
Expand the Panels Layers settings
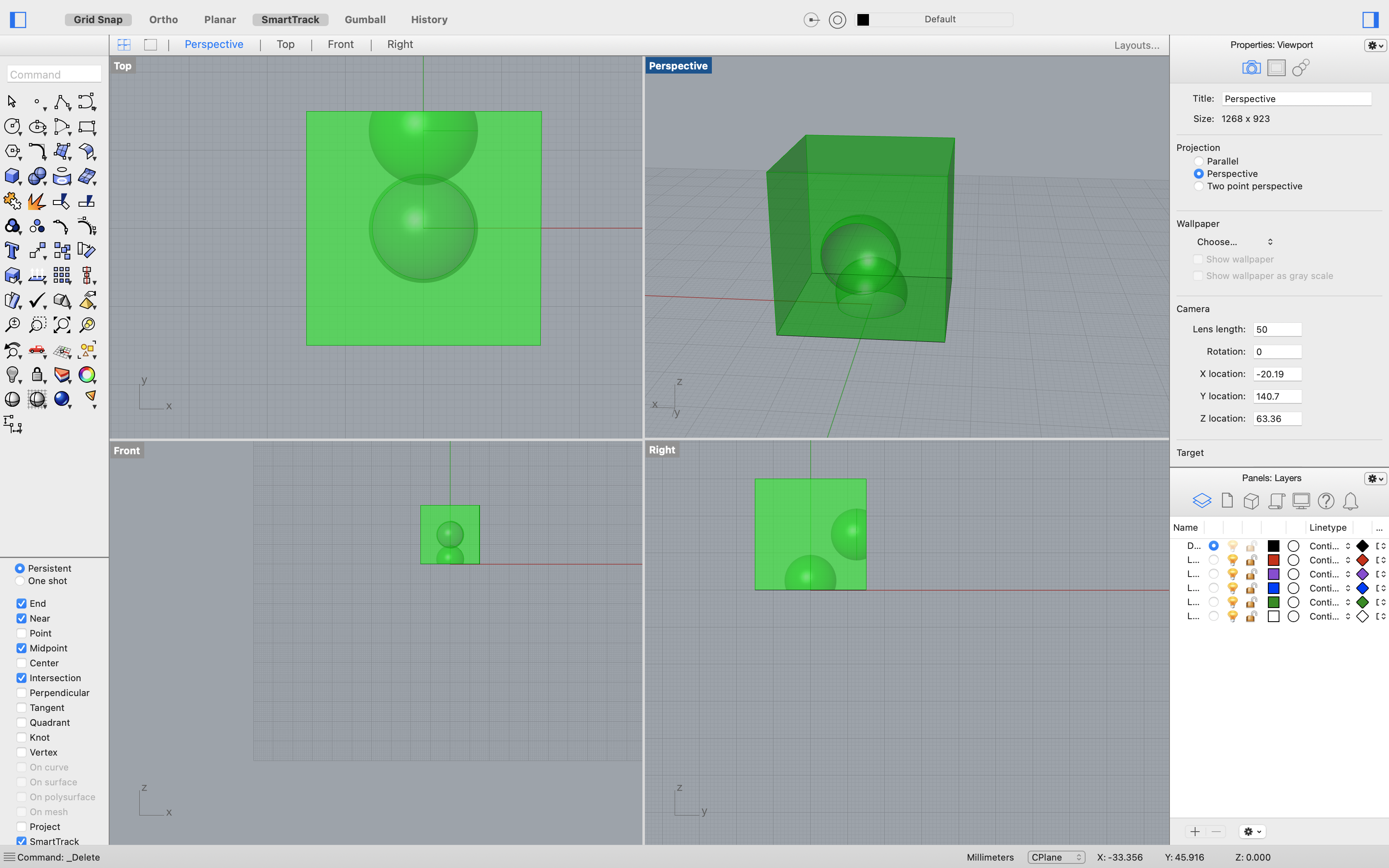[x=1375, y=478]
